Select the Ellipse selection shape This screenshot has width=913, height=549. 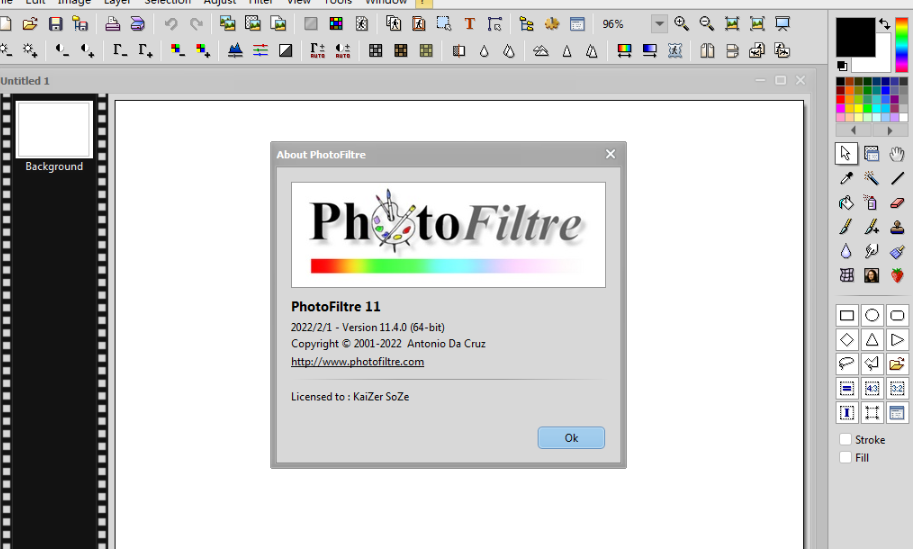click(x=872, y=316)
